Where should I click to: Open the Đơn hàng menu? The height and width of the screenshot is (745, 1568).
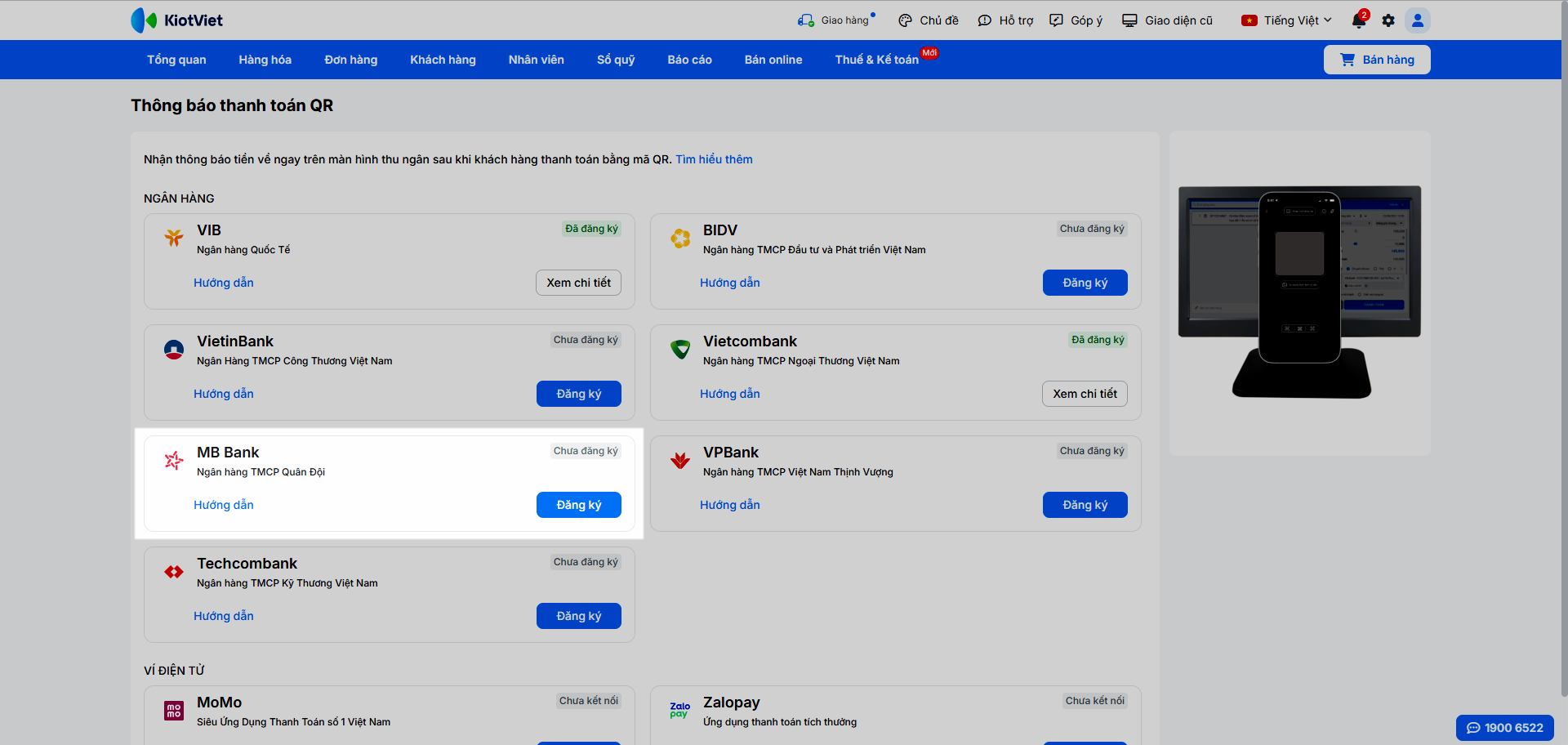coord(351,60)
